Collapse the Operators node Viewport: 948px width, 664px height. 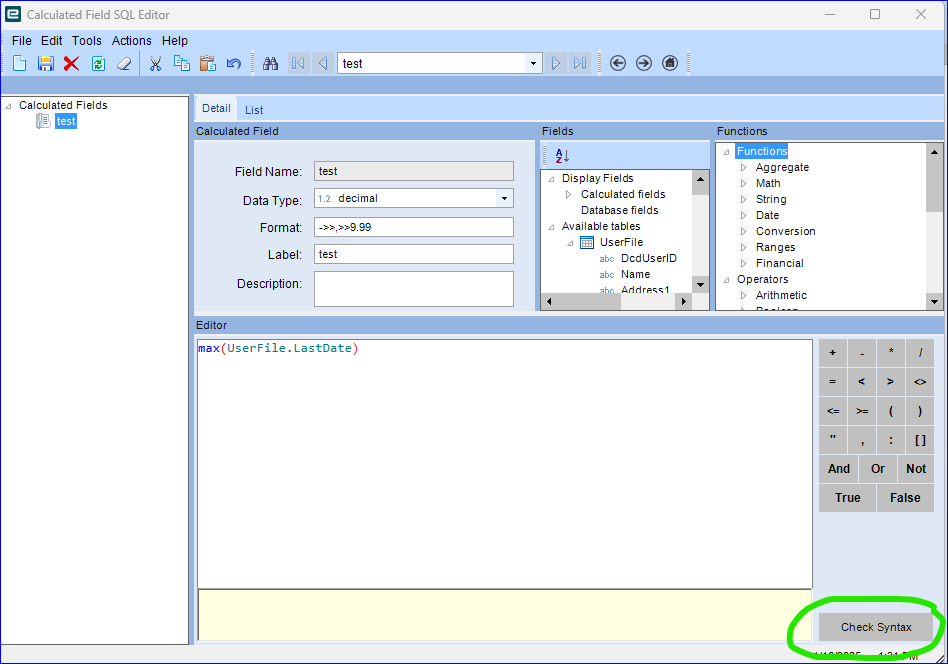click(x=726, y=280)
